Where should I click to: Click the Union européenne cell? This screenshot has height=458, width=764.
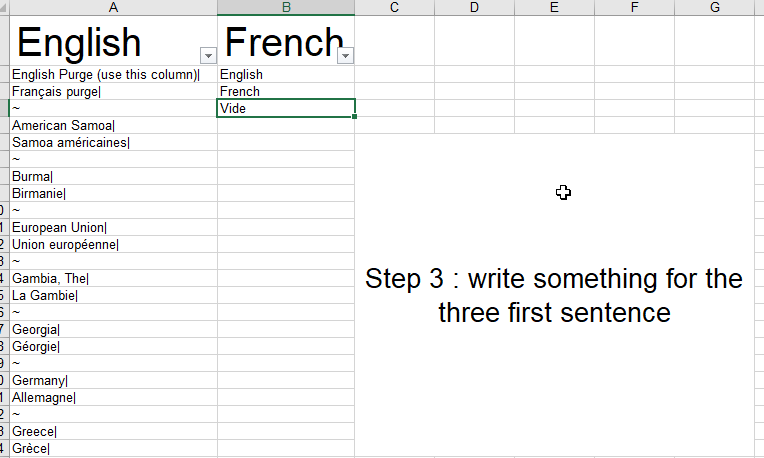[114, 245]
